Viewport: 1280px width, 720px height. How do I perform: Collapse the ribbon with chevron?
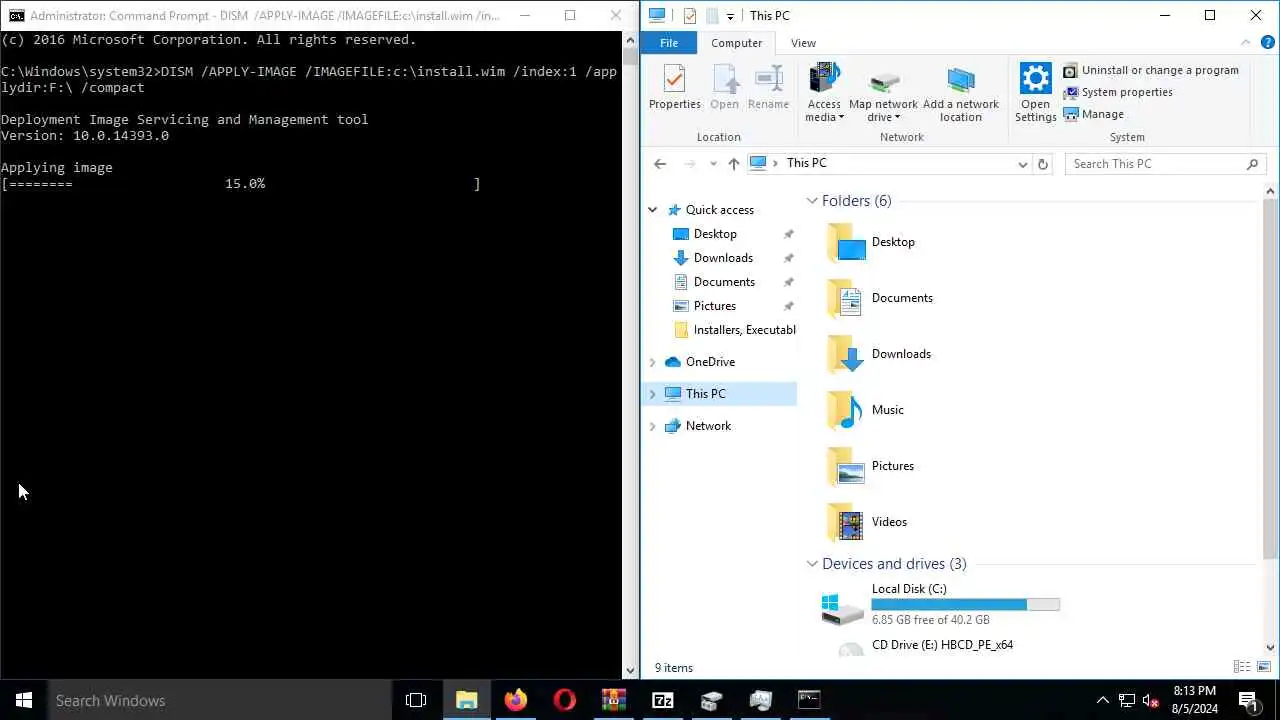tap(1246, 43)
